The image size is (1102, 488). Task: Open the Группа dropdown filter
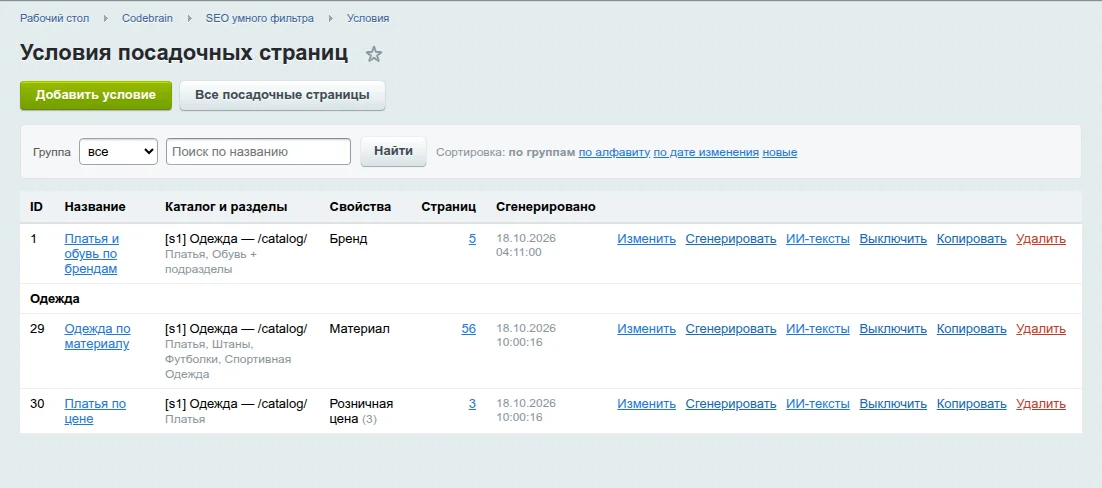pos(118,151)
